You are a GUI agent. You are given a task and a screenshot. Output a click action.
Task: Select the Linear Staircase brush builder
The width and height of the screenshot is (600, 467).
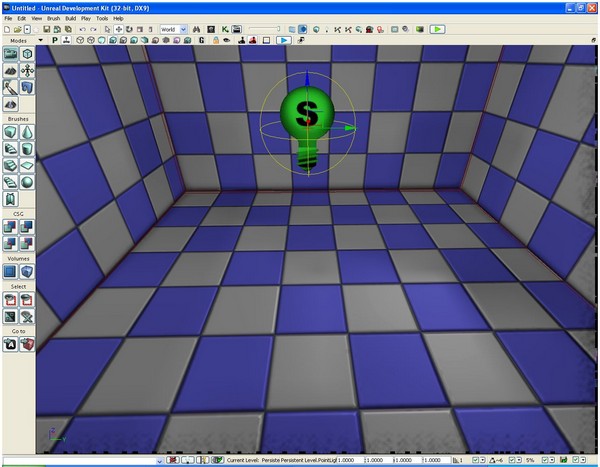(x=10, y=166)
